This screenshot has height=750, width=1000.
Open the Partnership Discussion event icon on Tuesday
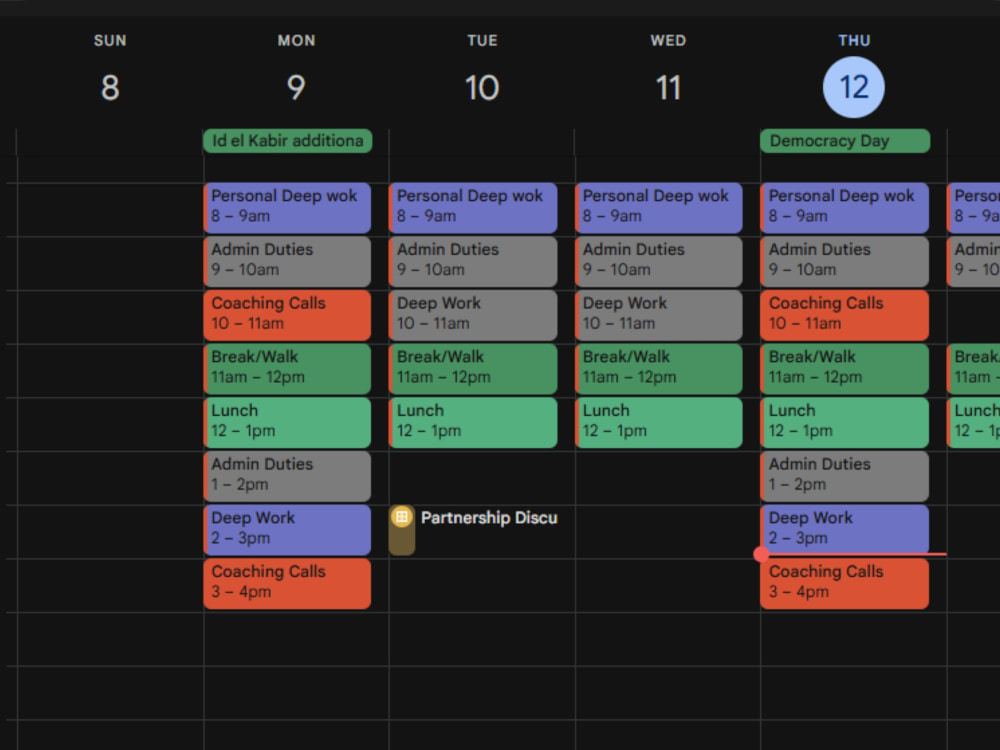tap(402, 517)
